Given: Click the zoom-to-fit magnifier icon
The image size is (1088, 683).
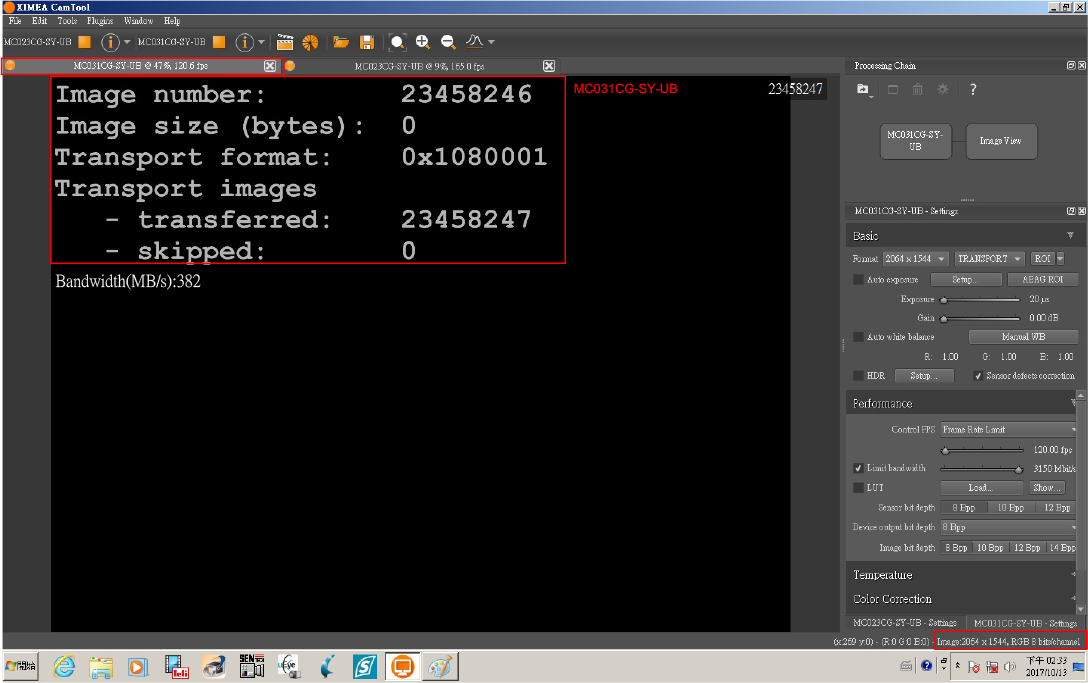Looking at the screenshot, I should coord(398,42).
